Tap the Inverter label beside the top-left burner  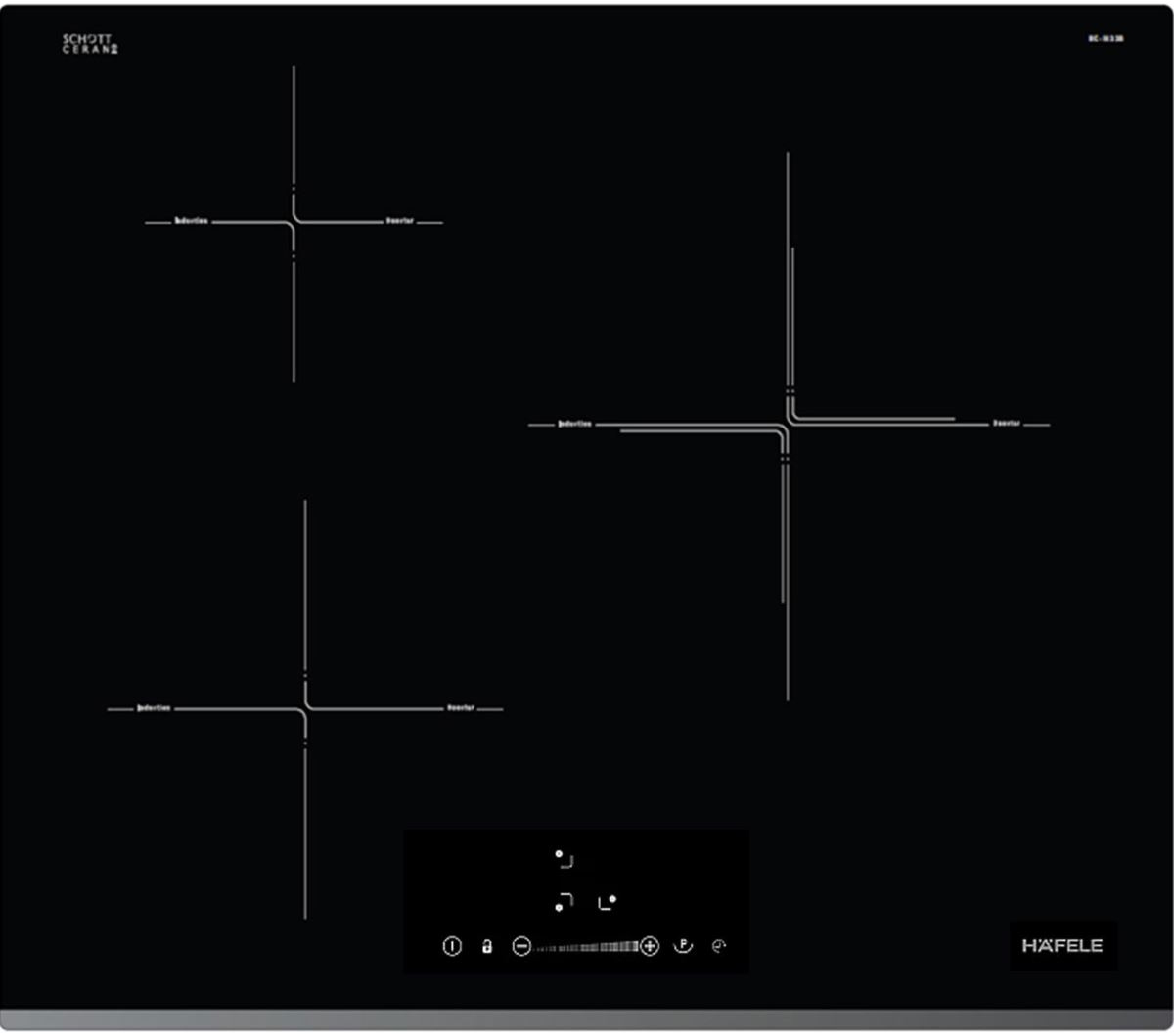coord(399,222)
